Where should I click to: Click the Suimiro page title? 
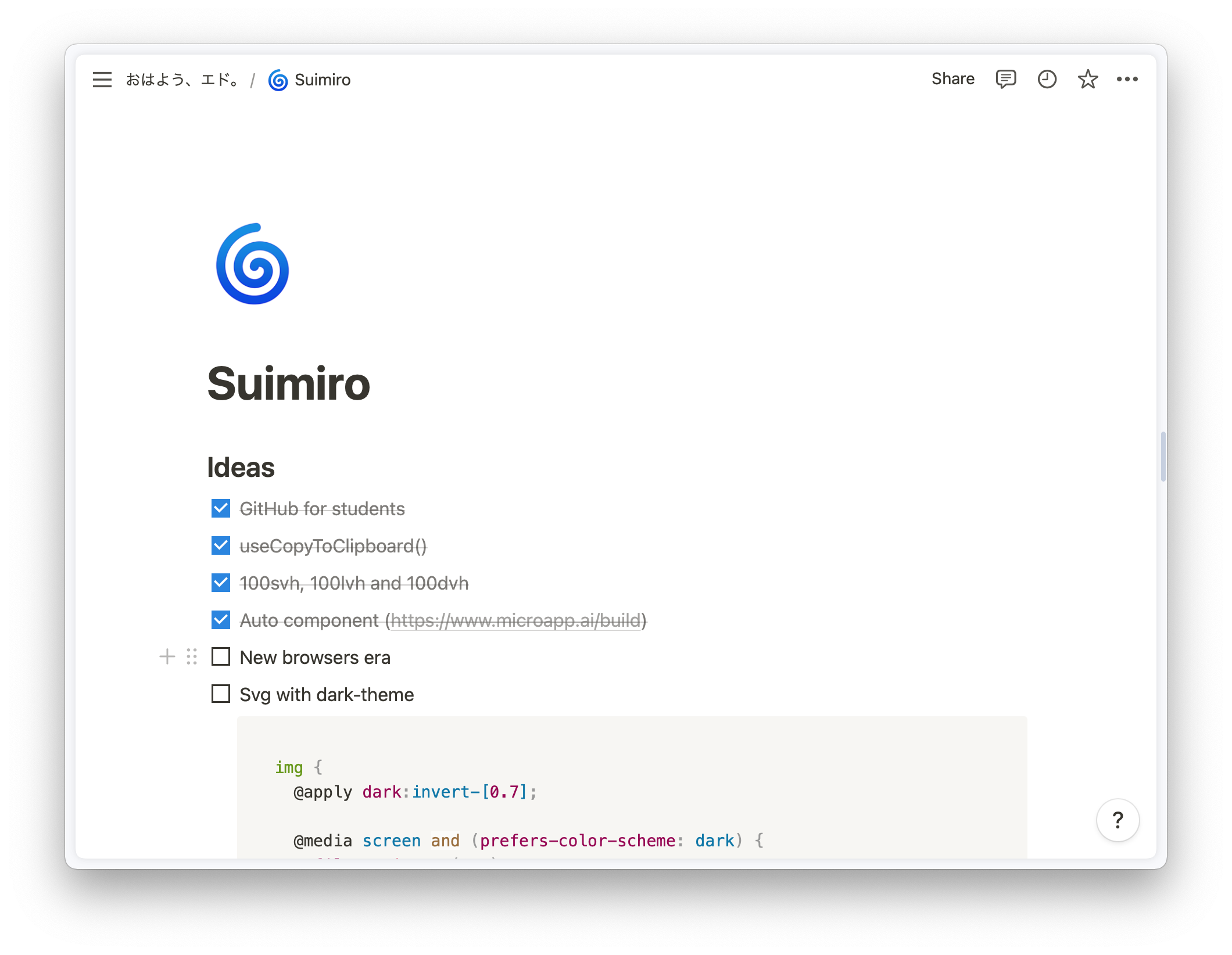pyautogui.click(x=288, y=384)
